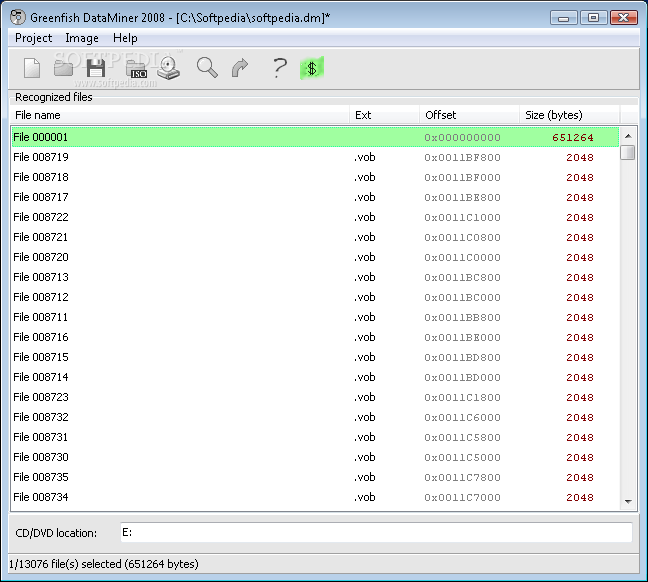This screenshot has width=648, height=582.
Task: Click the Greenfish DataMiner title bar app icon
Action: coord(17,17)
